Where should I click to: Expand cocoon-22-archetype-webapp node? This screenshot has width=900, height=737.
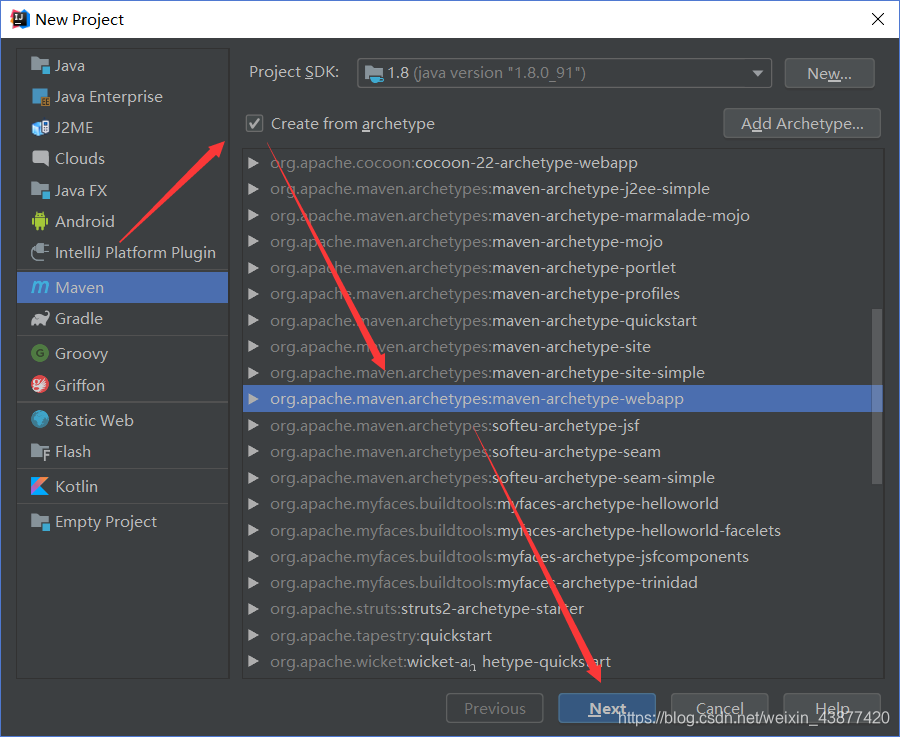[x=253, y=163]
